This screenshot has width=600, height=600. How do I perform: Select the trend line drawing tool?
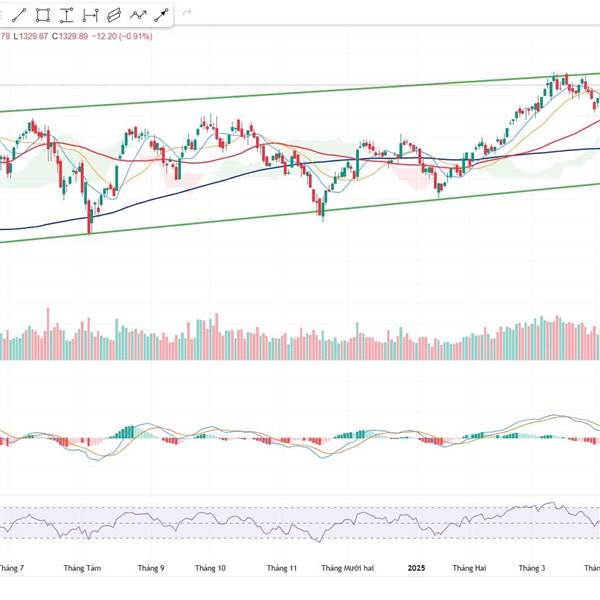pos(19,15)
